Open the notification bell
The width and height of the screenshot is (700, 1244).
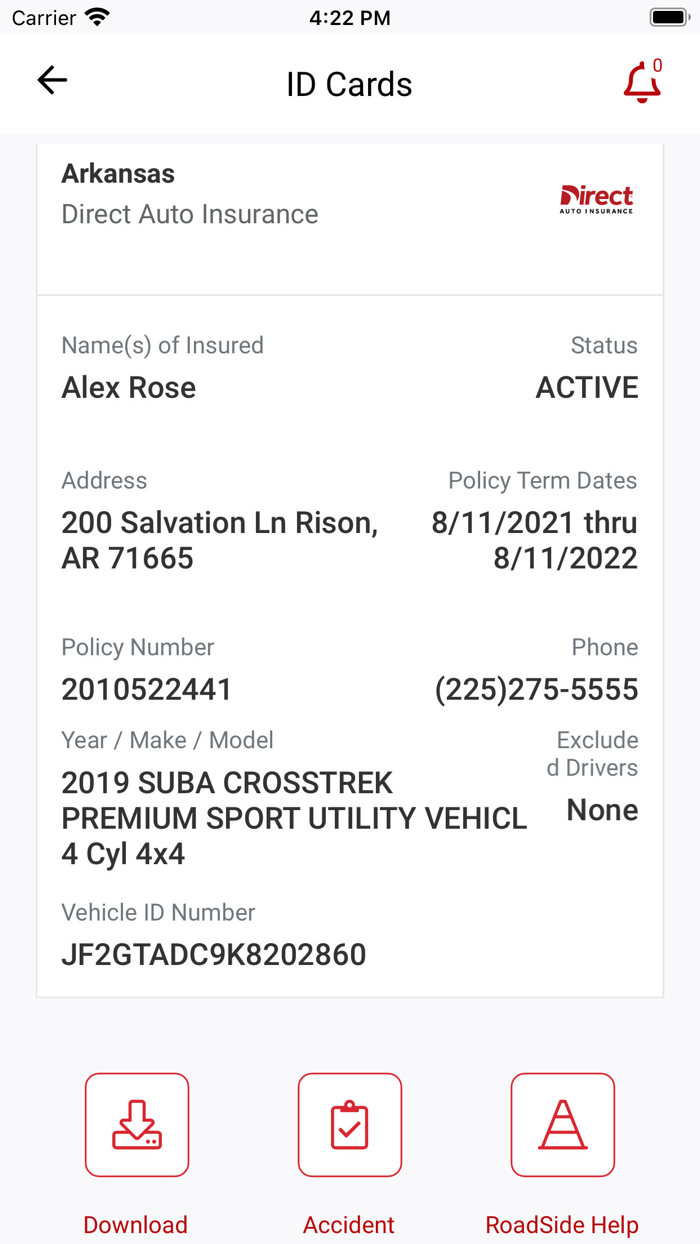[640, 84]
